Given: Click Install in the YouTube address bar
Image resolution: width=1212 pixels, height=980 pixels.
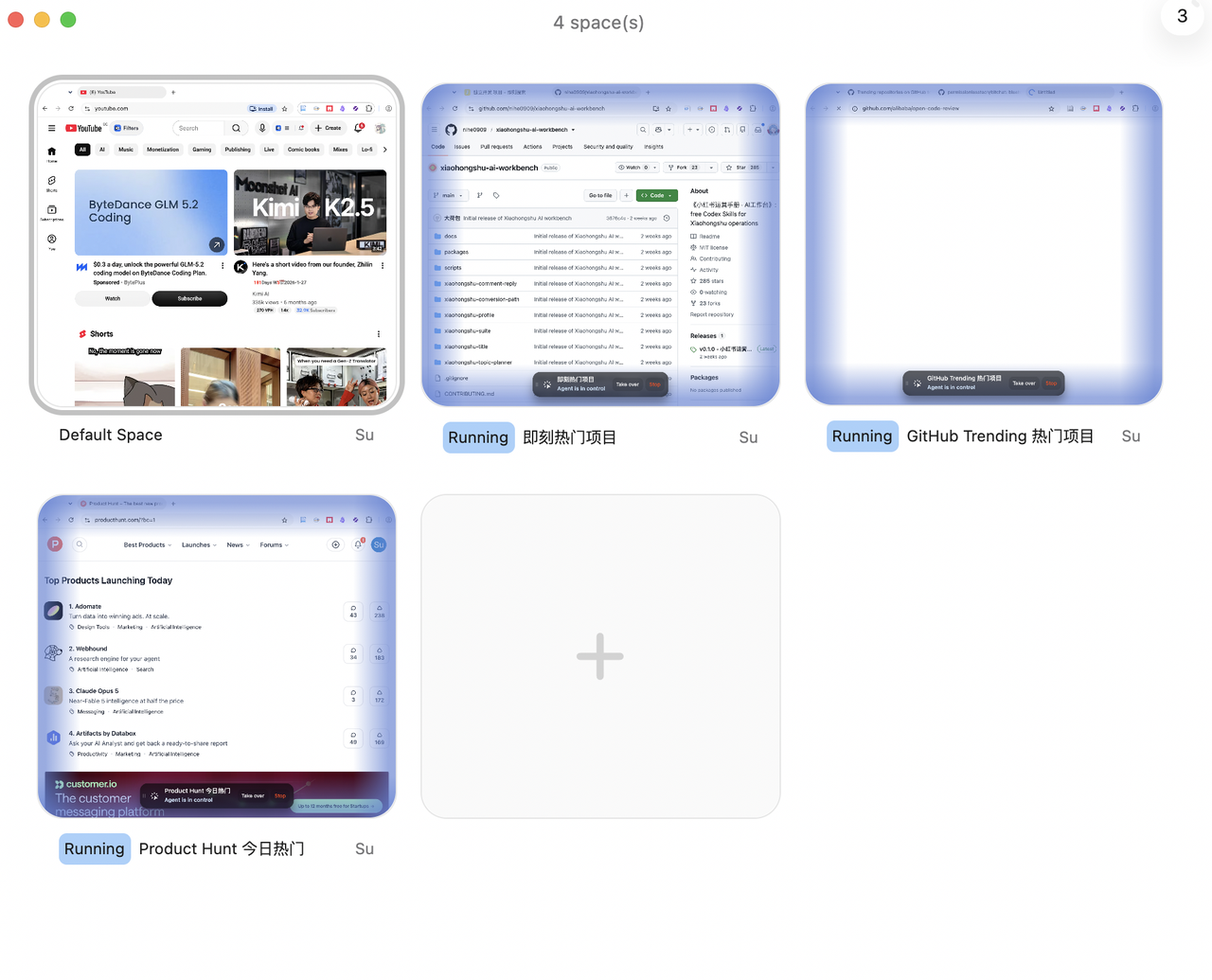Looking at the screenshot, I should 261,109.
